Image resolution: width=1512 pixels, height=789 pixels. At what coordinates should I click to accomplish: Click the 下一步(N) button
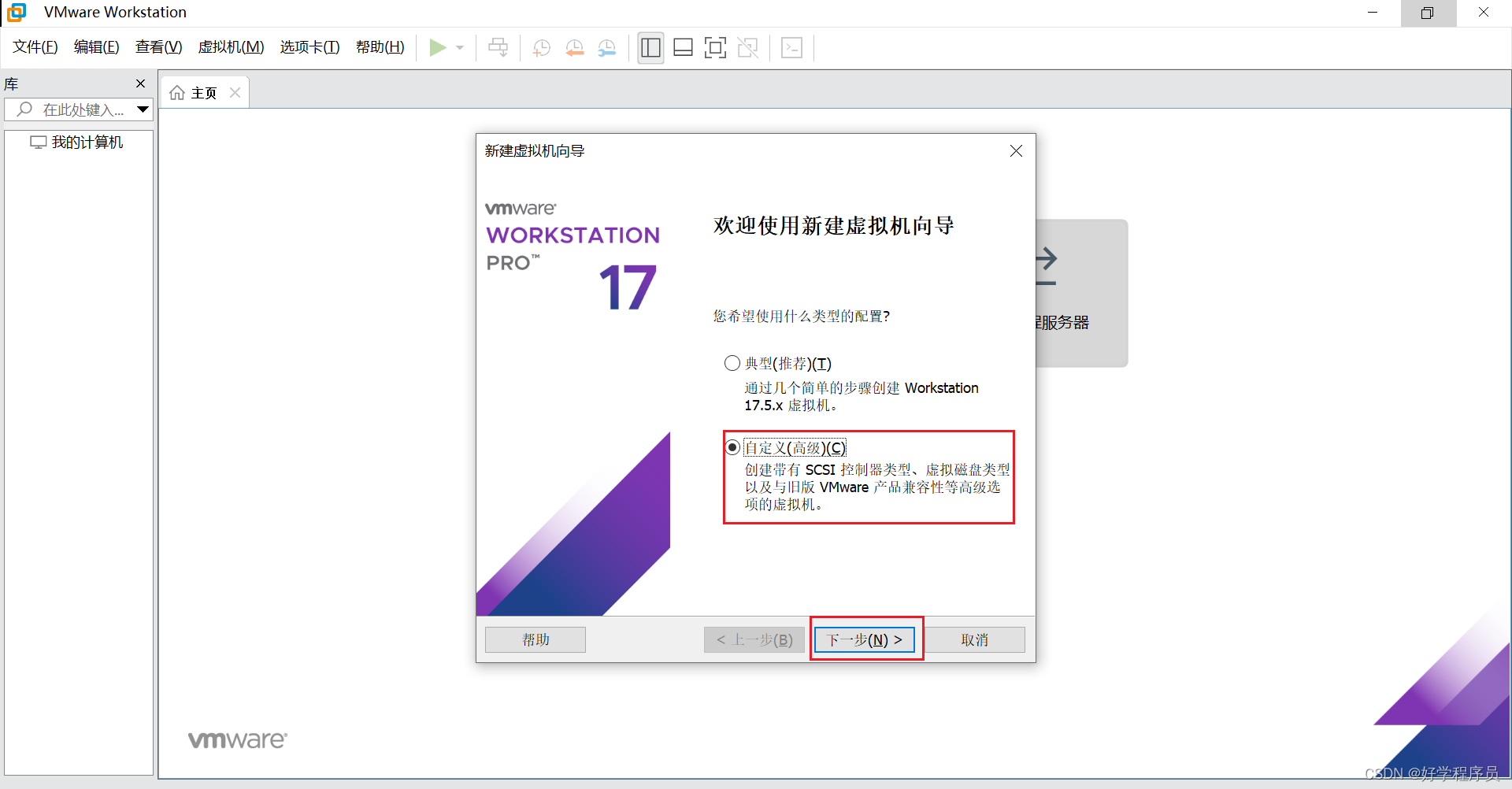click(864, 639)
